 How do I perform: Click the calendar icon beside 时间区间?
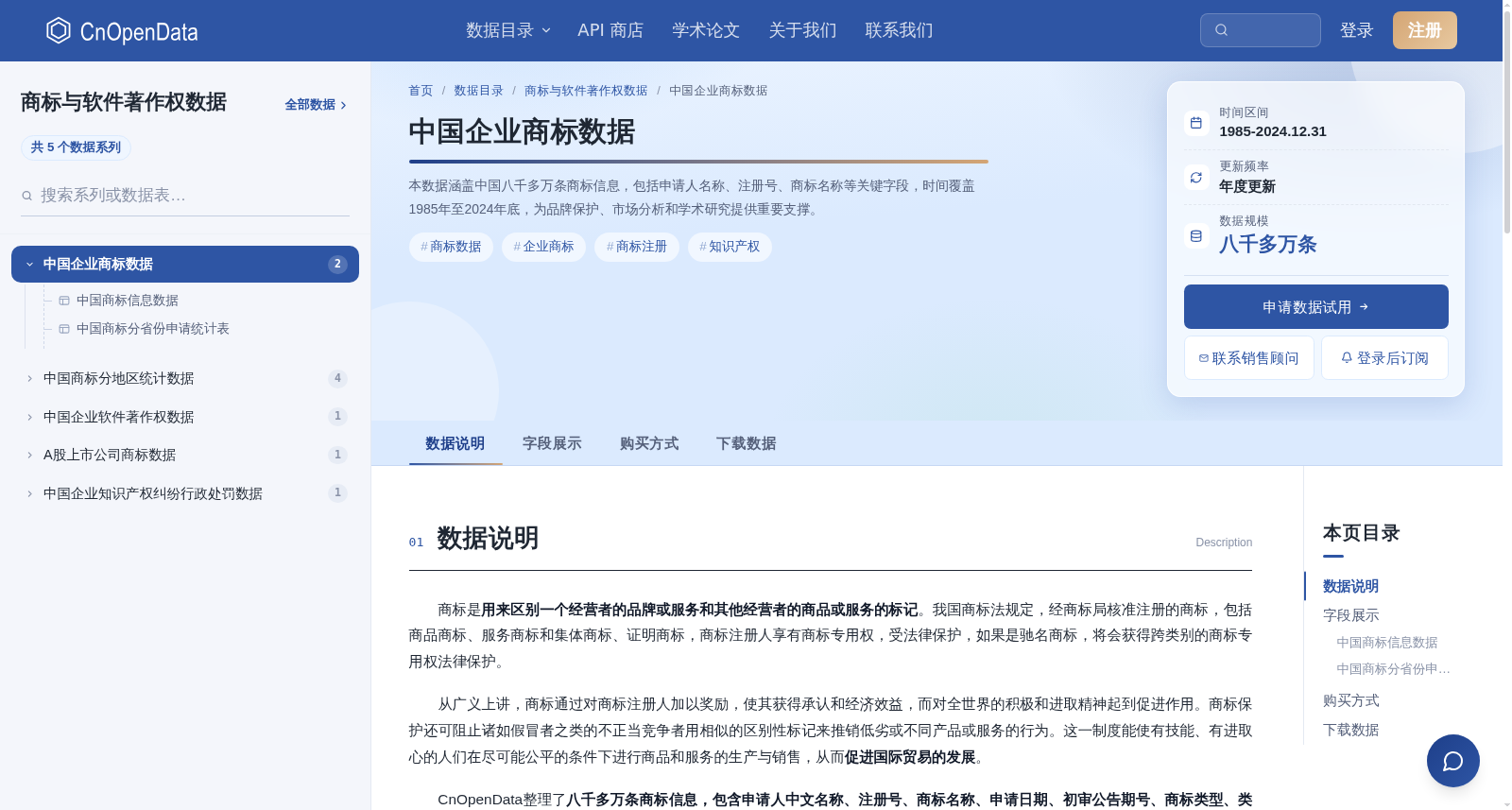point(1196,123)
